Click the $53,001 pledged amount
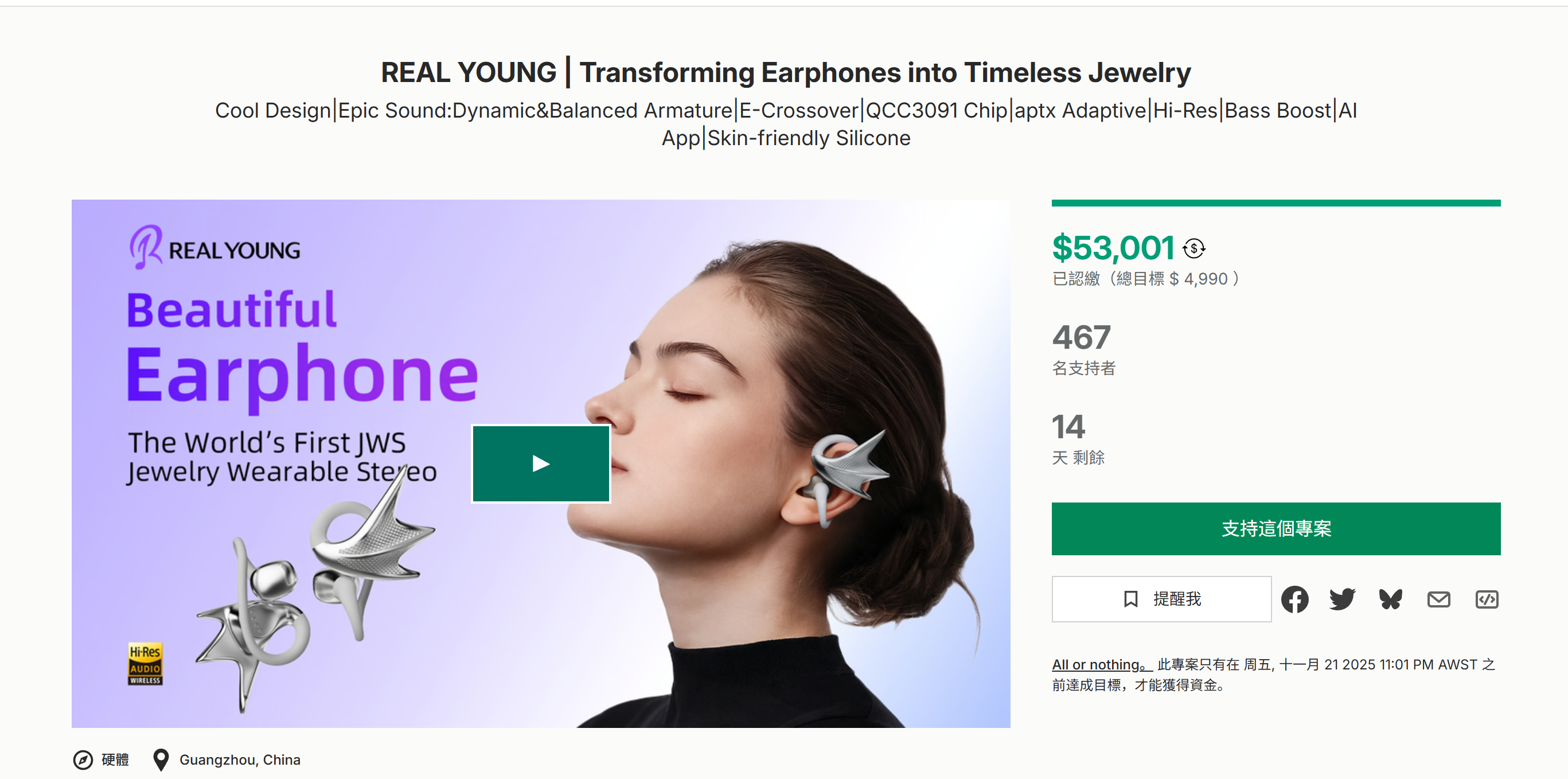Viewport: 1568px width, 779px height. click(x=1113, y=248)
